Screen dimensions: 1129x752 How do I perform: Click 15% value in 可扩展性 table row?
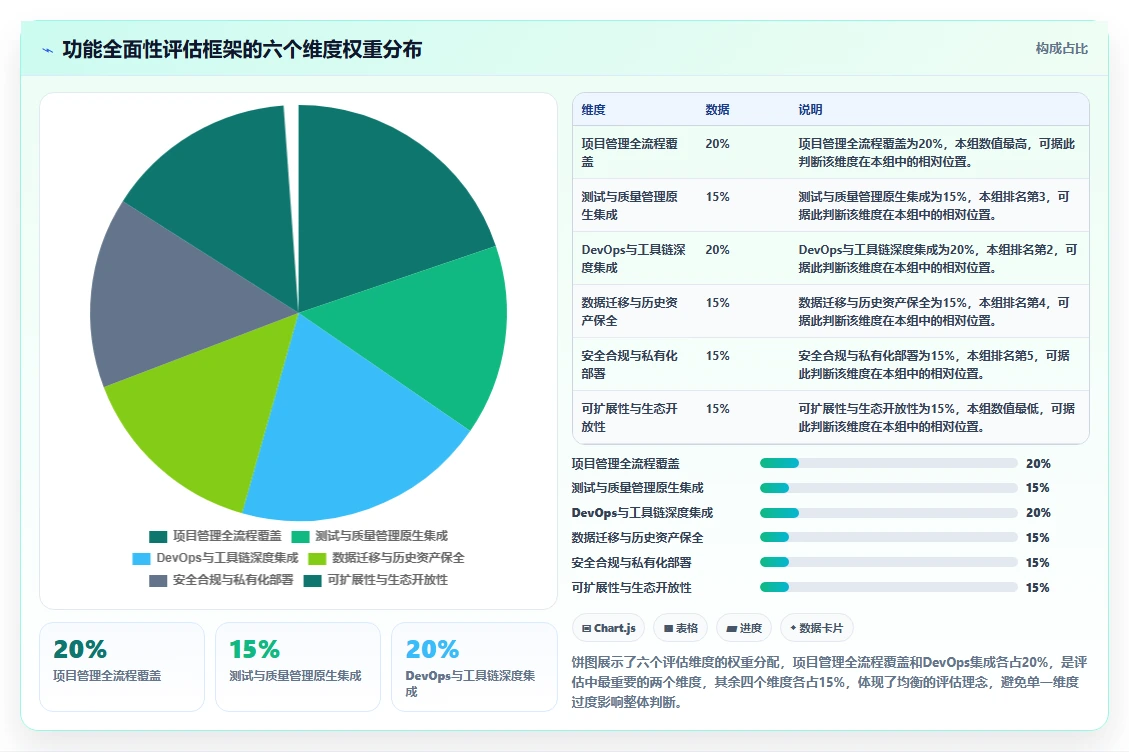click(x=717, y=408)
